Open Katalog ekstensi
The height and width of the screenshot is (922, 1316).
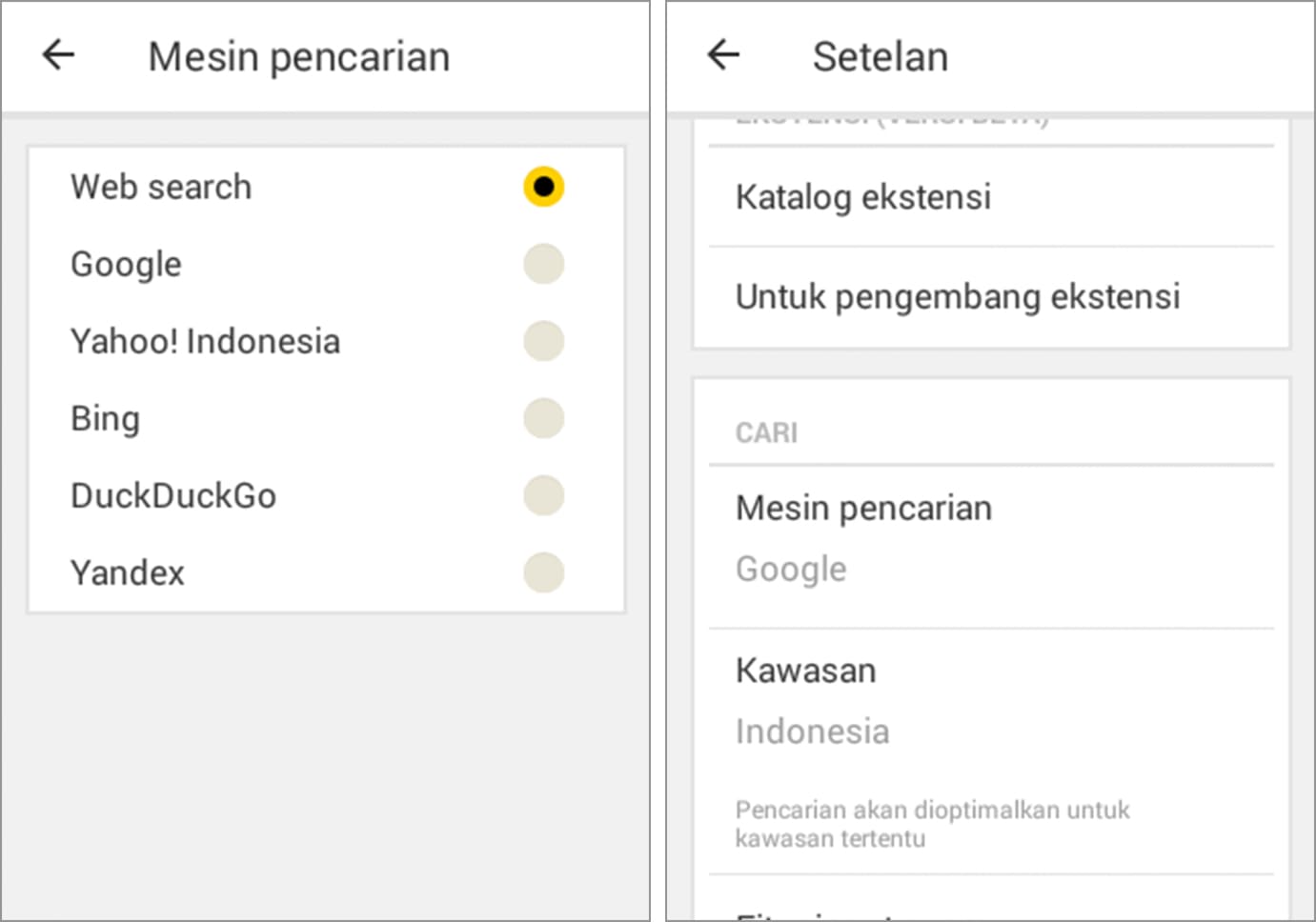[x=863, y=197]
